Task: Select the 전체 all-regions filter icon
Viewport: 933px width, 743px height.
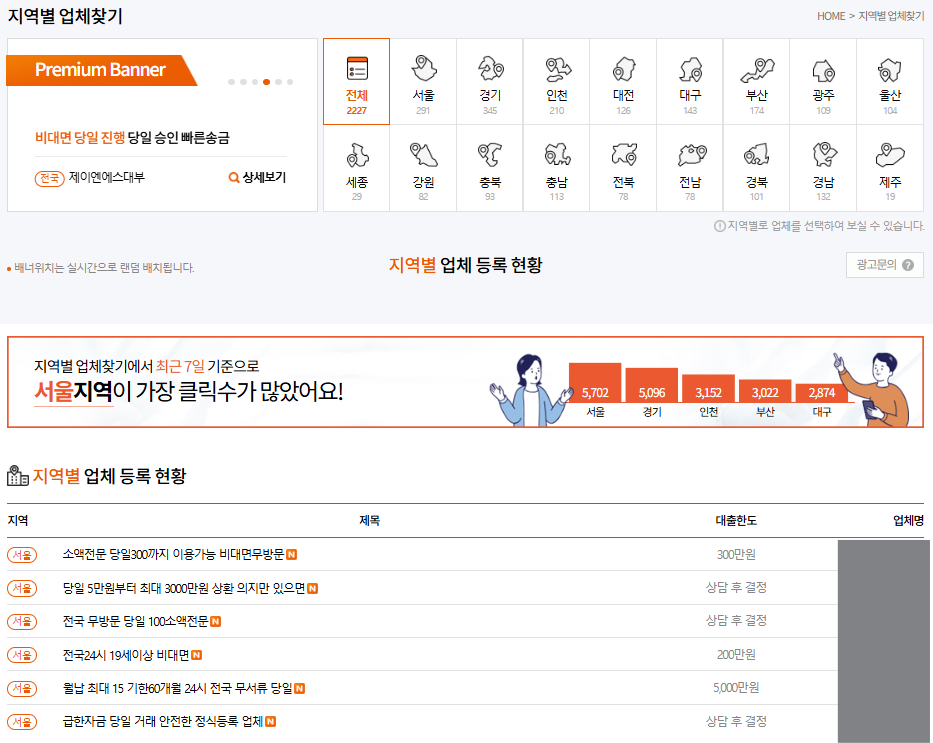Action: click(356, 68)
